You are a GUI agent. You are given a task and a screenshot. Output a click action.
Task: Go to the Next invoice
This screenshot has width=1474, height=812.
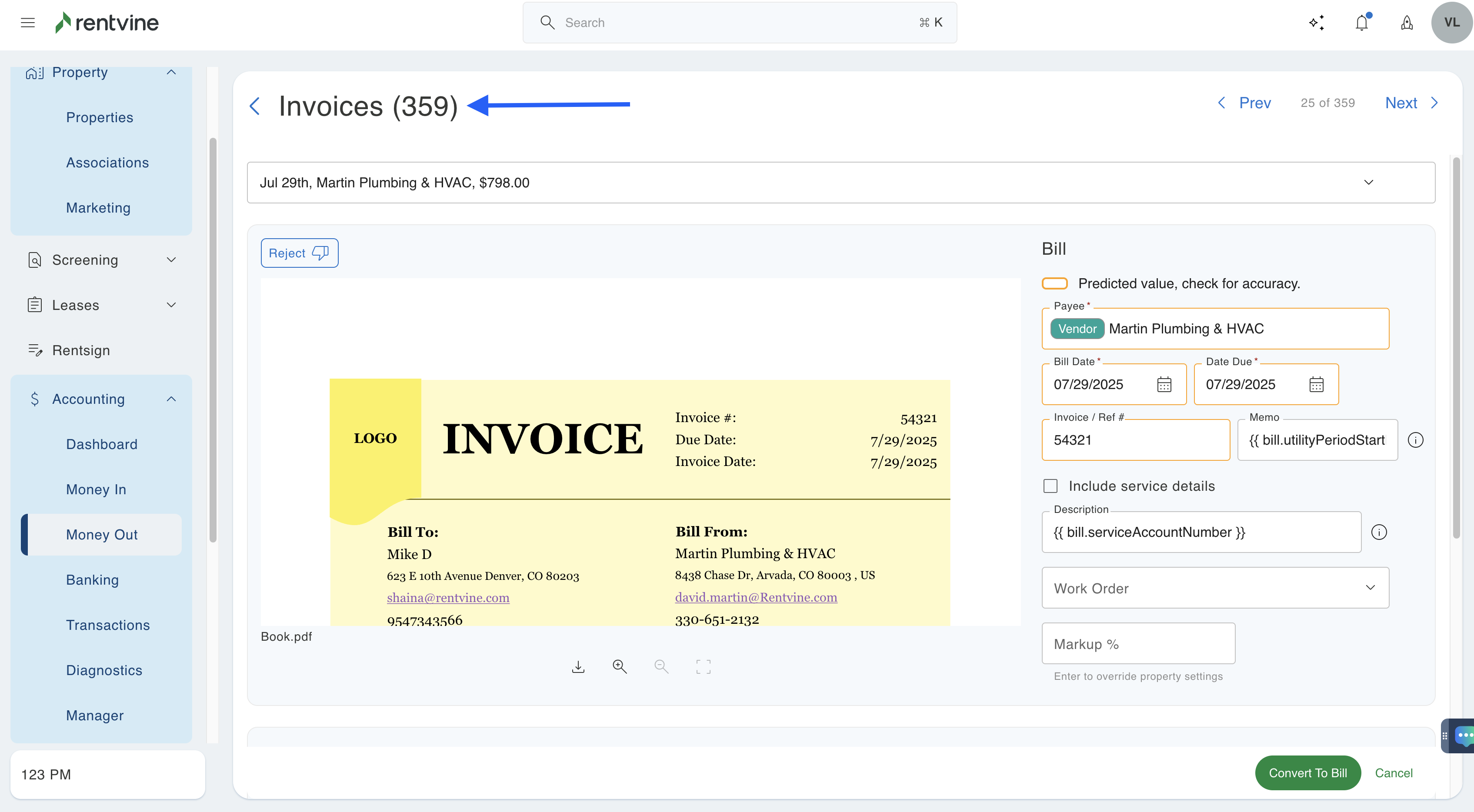[1411, 103]
